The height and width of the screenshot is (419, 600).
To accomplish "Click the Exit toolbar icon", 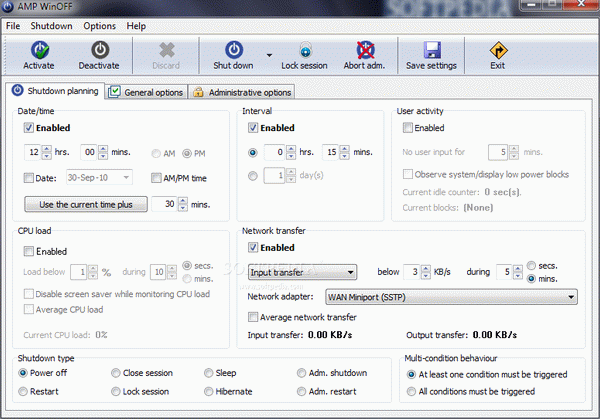I will click(x=498, y=50).
